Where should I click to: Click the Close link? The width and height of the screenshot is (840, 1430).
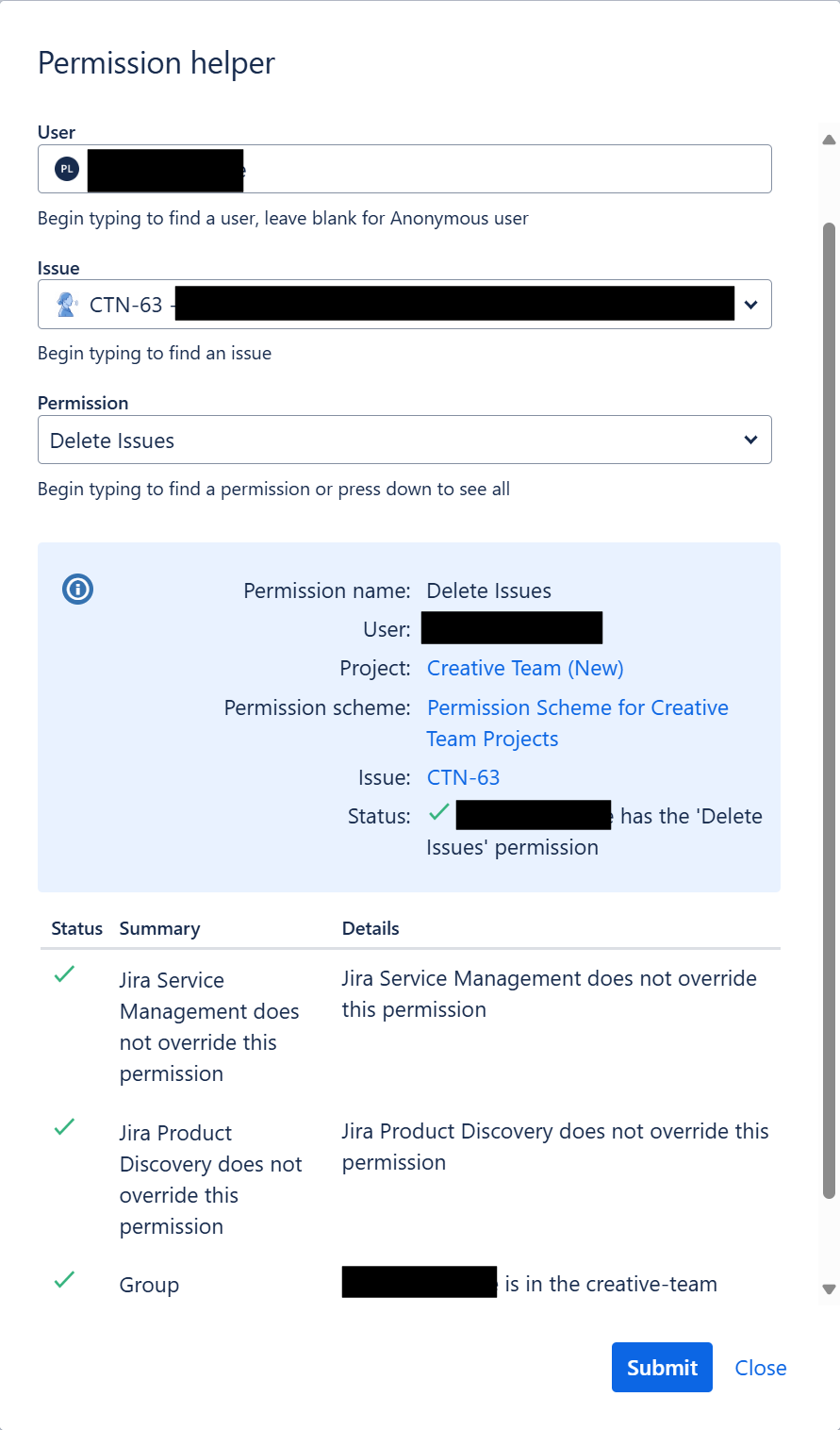(x=761, y=1368)
